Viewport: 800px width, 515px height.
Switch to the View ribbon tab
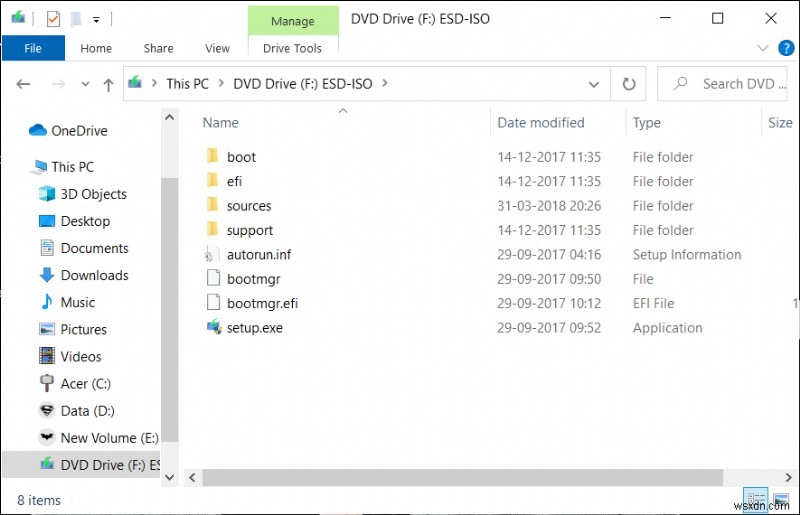click(x=217, y=48)
